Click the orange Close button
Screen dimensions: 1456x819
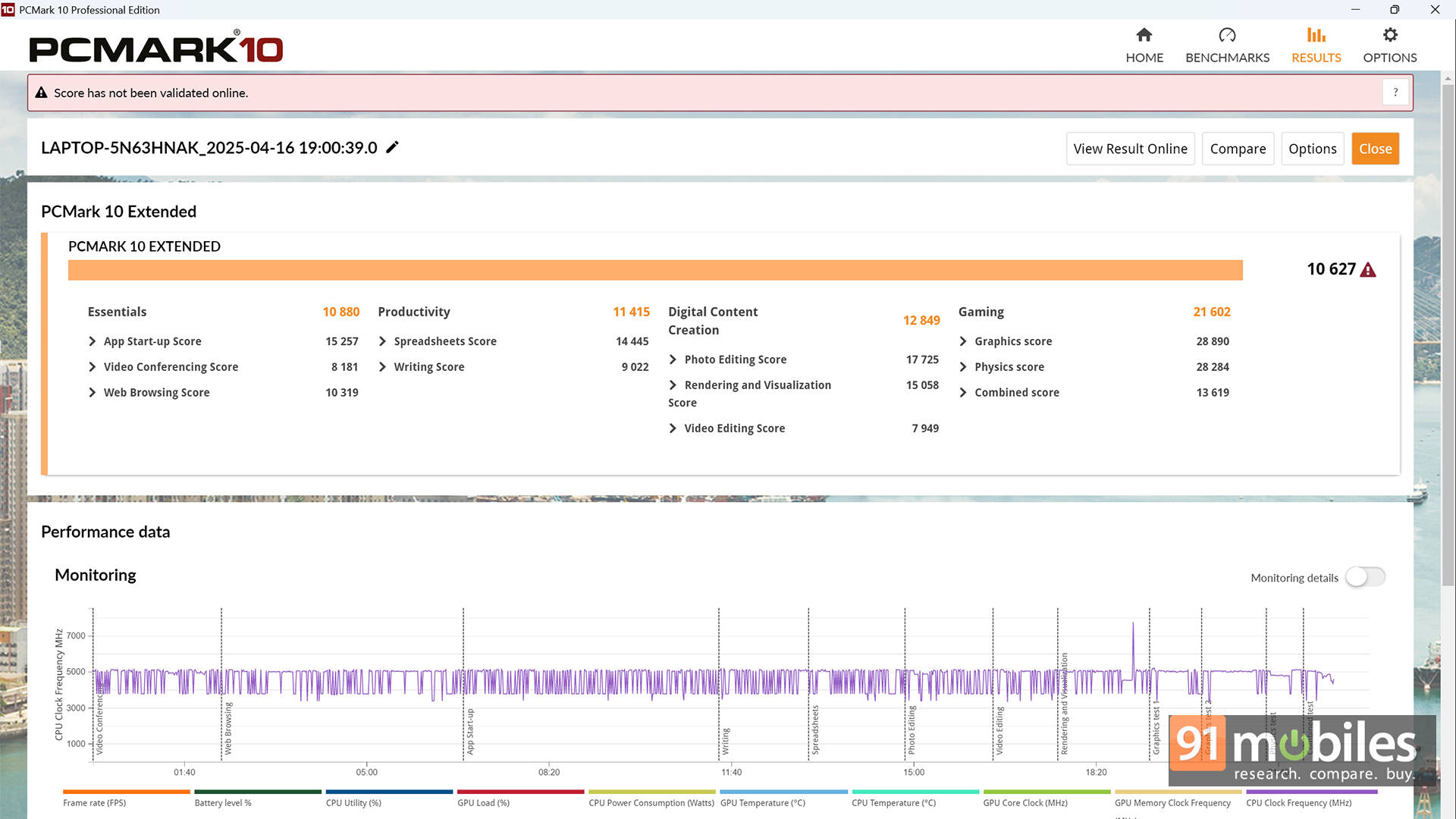[x=1375, y=149]
